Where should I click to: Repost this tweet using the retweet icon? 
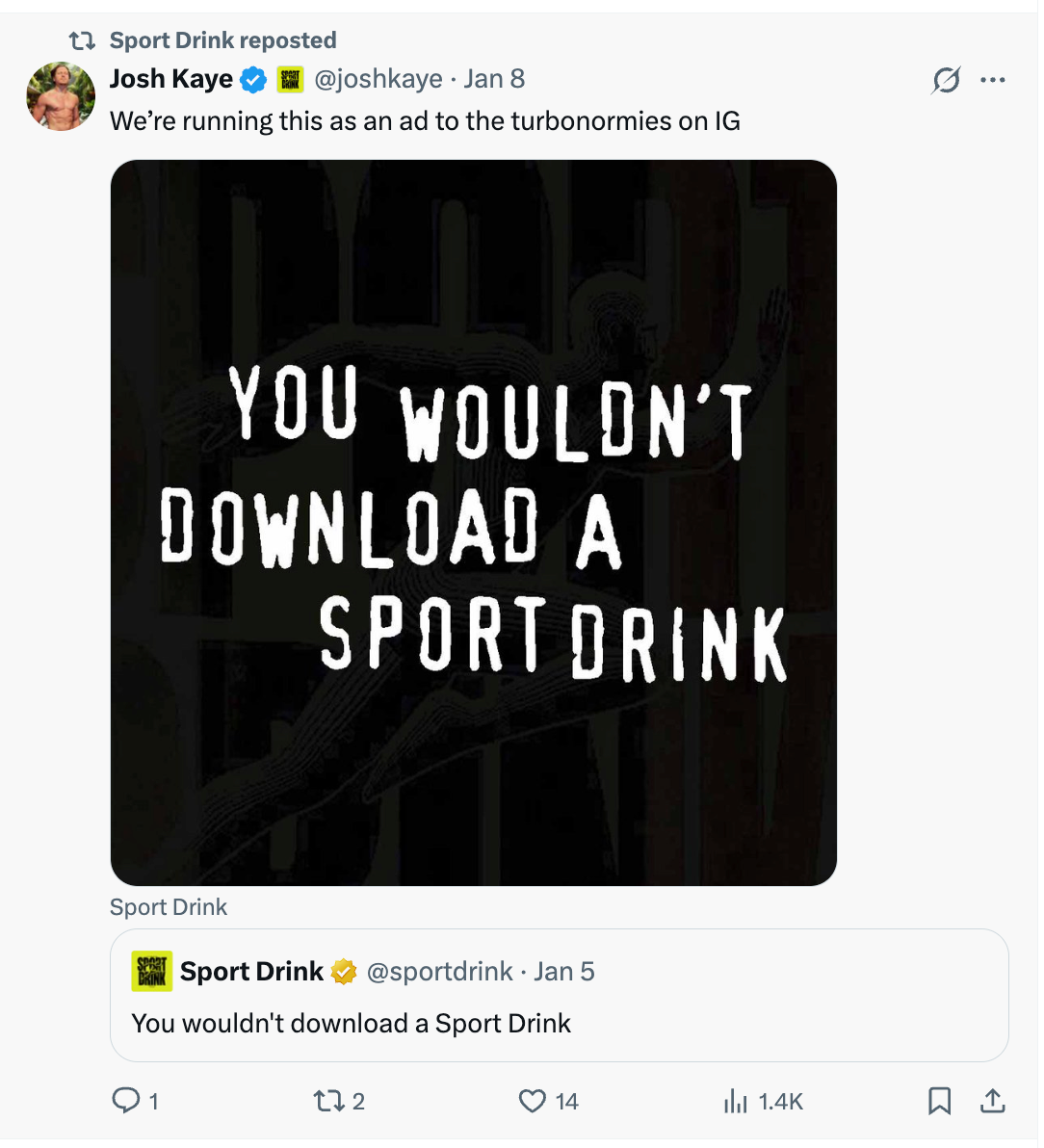327,1100
